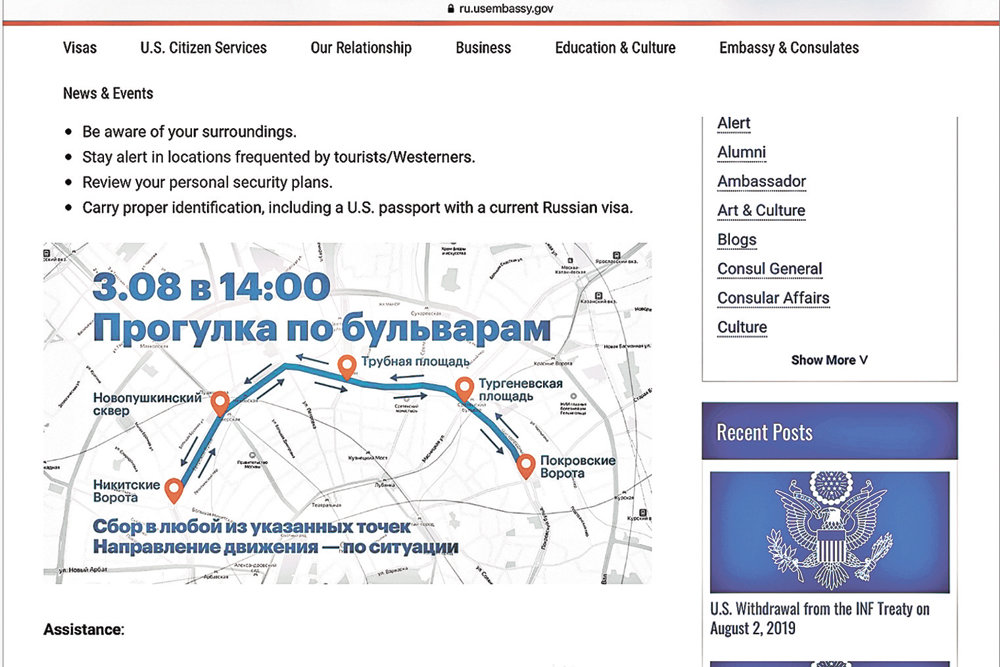
Task: Open Education & Culture menu
Action: pyautogui.click(x=615, y=48)
